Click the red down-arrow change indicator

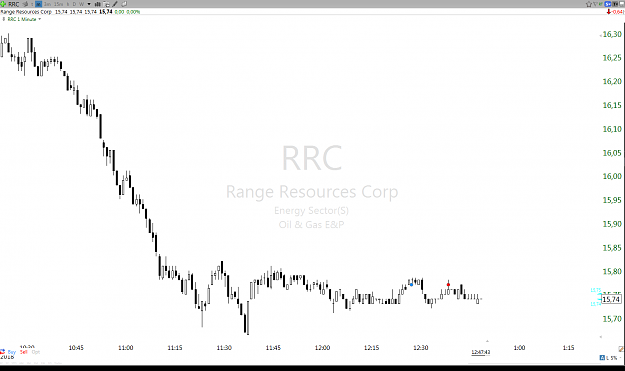pos(609,12)
